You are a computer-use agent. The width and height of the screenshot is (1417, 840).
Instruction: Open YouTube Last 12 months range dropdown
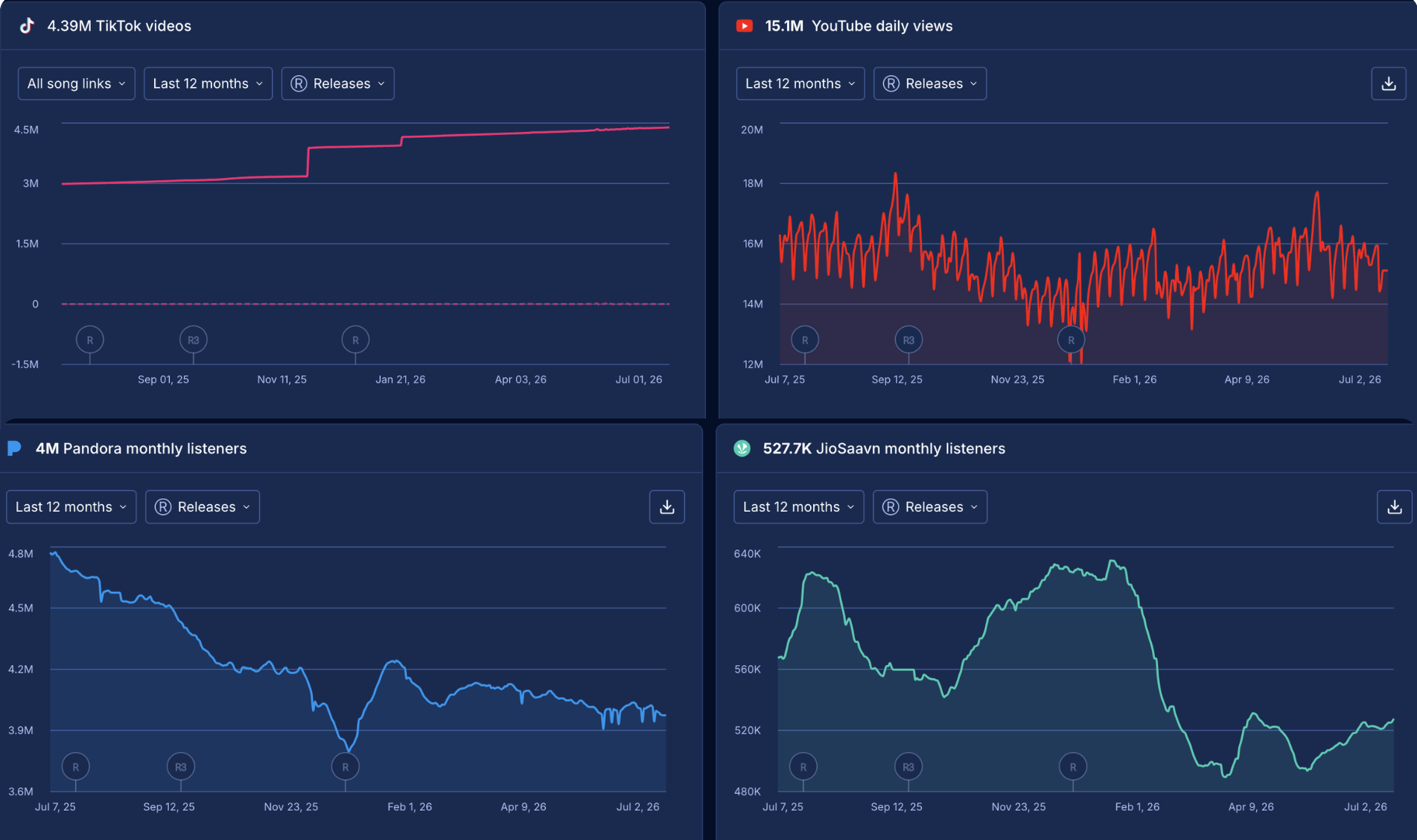coord(800,83)
